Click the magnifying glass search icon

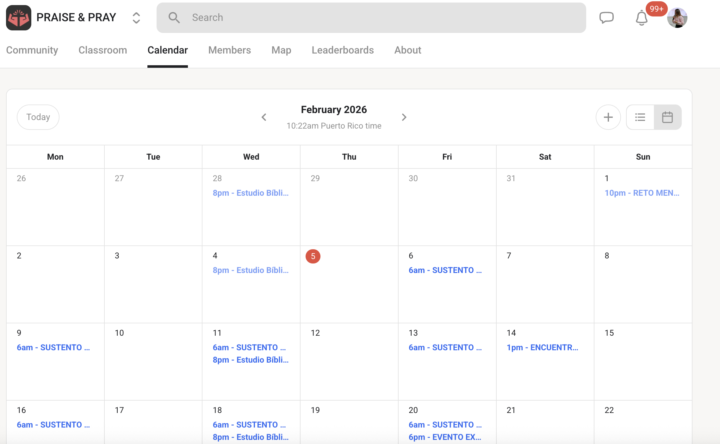(x=174, y=17)
